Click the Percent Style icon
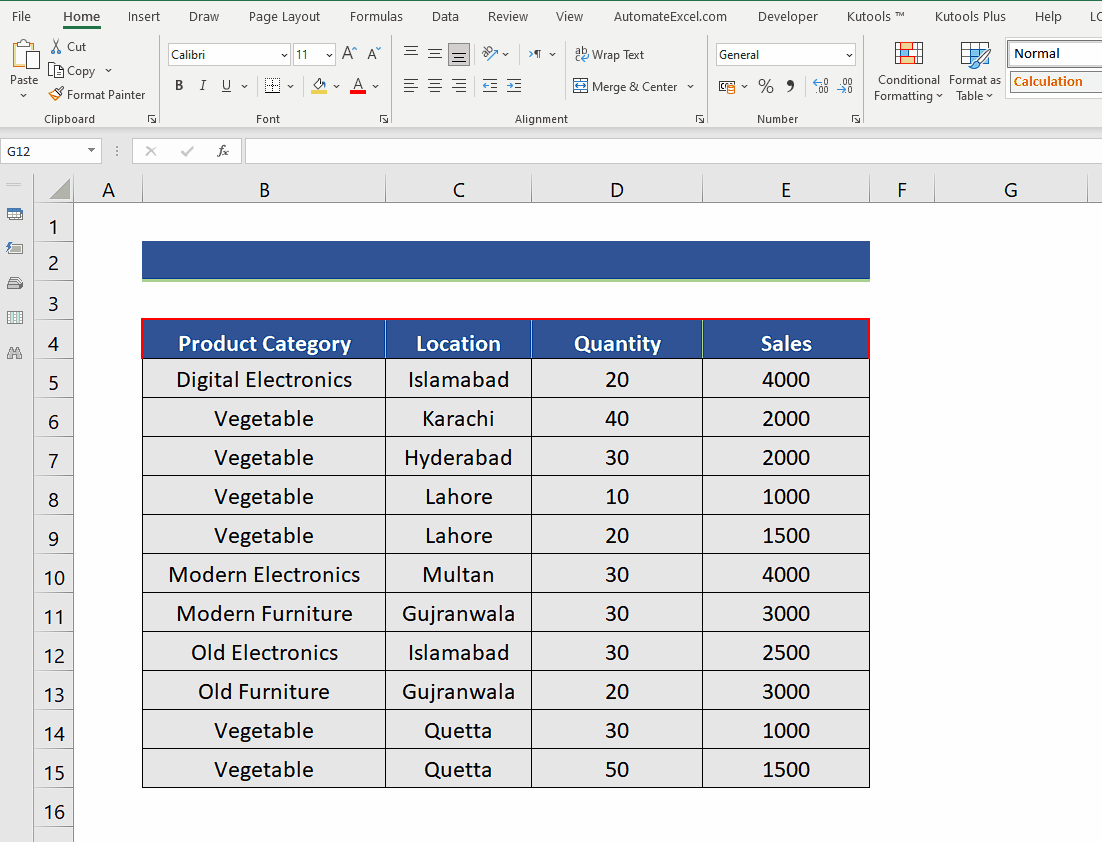 [766, 86]
